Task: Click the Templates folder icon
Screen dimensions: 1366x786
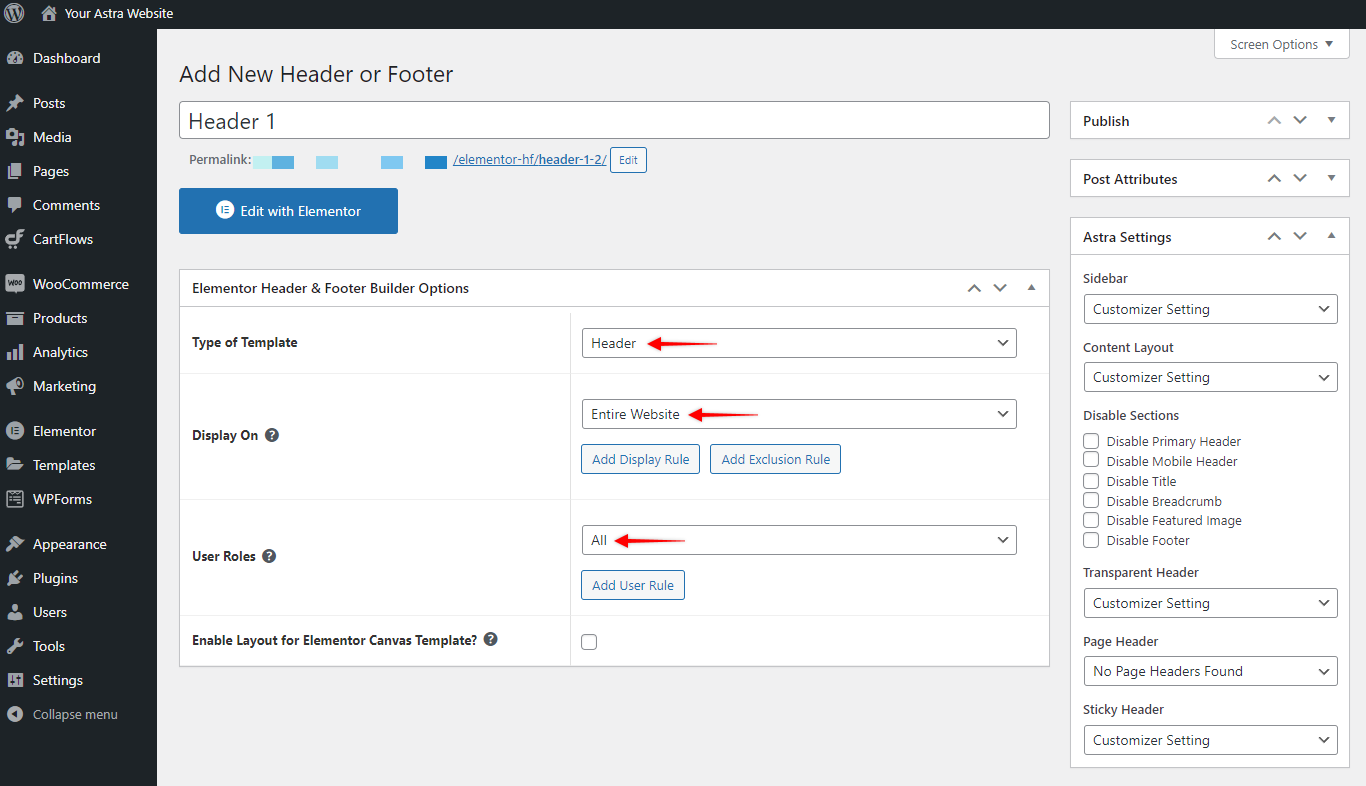Action: tap(15, 465)
